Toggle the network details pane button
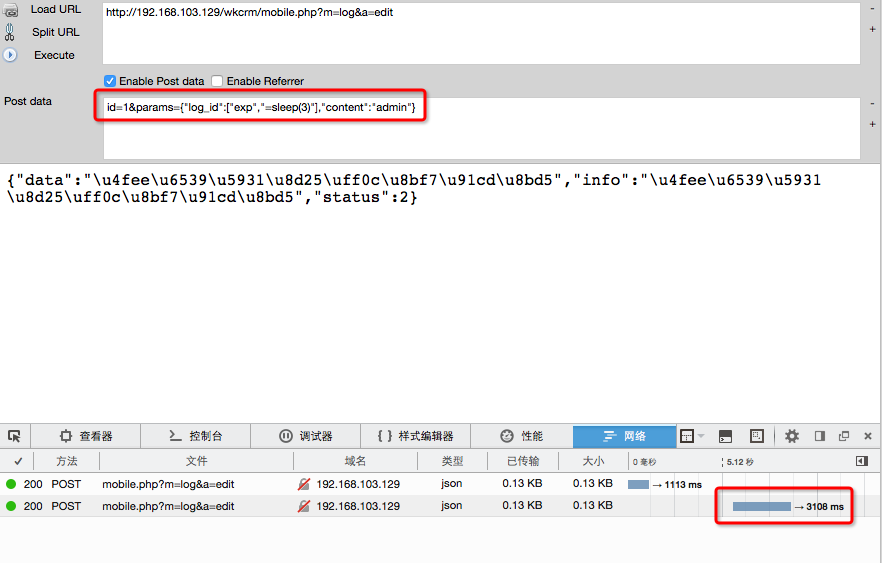The width and height of the screenshot is (882, 563). point(862,461)
